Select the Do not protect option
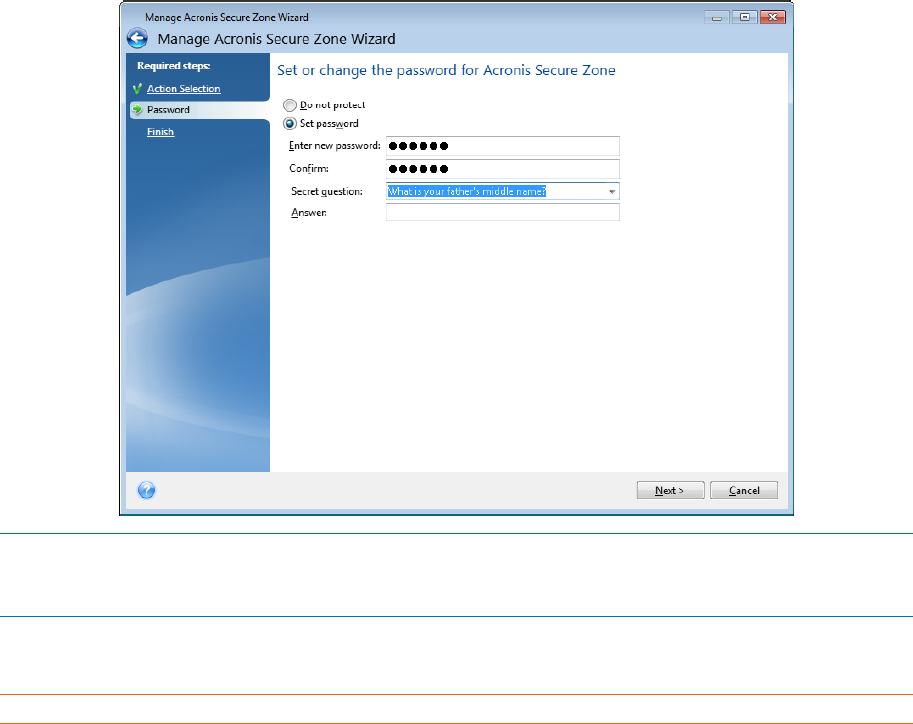 pyautogui.click(x=289, y=105)
